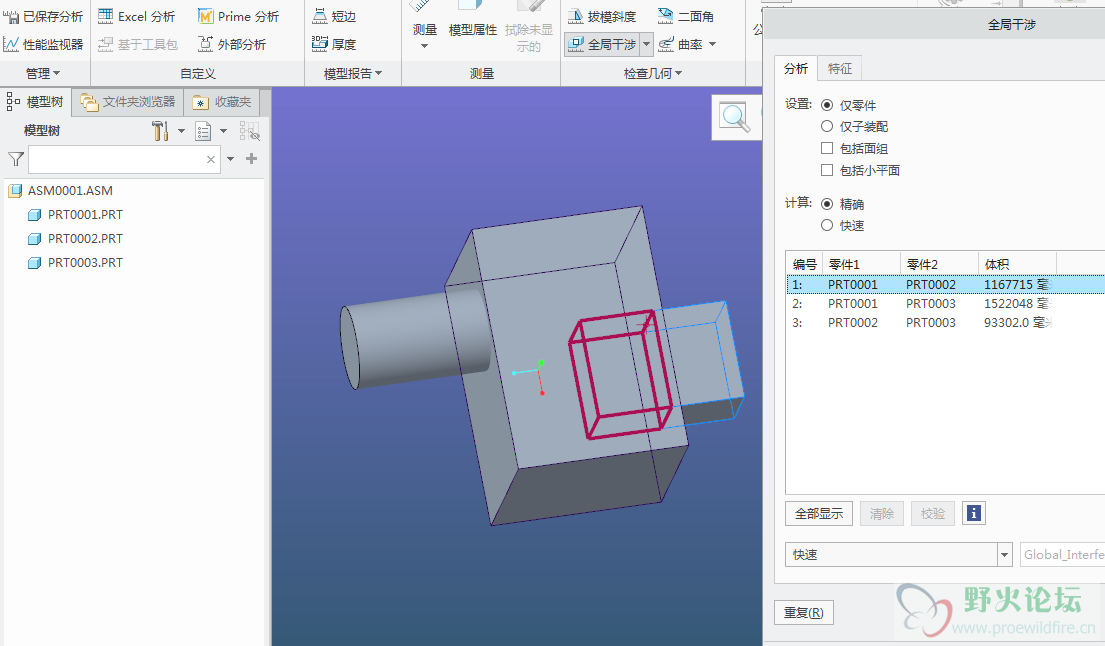Open tree settings dropdown arrow
Screen dimensions: 1105x646
(181, 131)
